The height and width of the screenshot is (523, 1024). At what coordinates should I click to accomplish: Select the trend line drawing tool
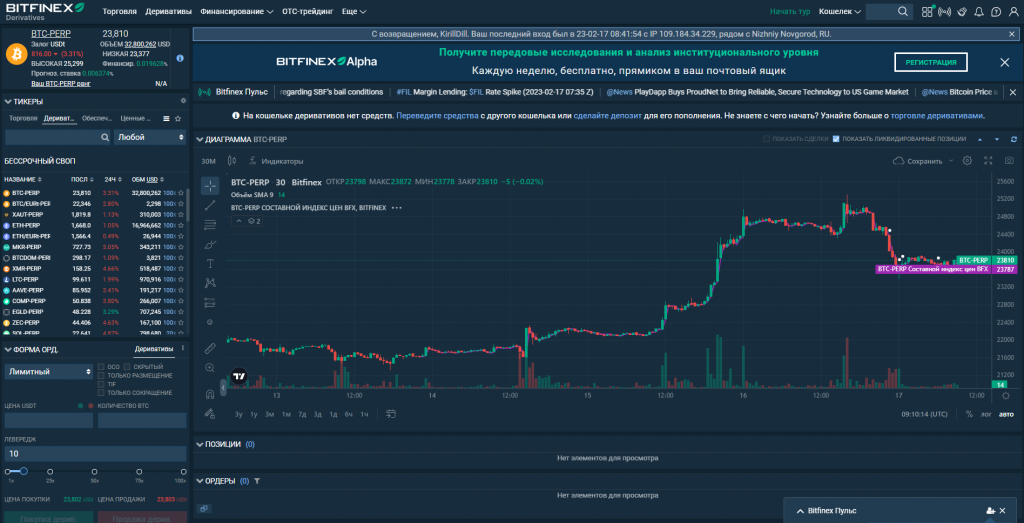point(210,206)
